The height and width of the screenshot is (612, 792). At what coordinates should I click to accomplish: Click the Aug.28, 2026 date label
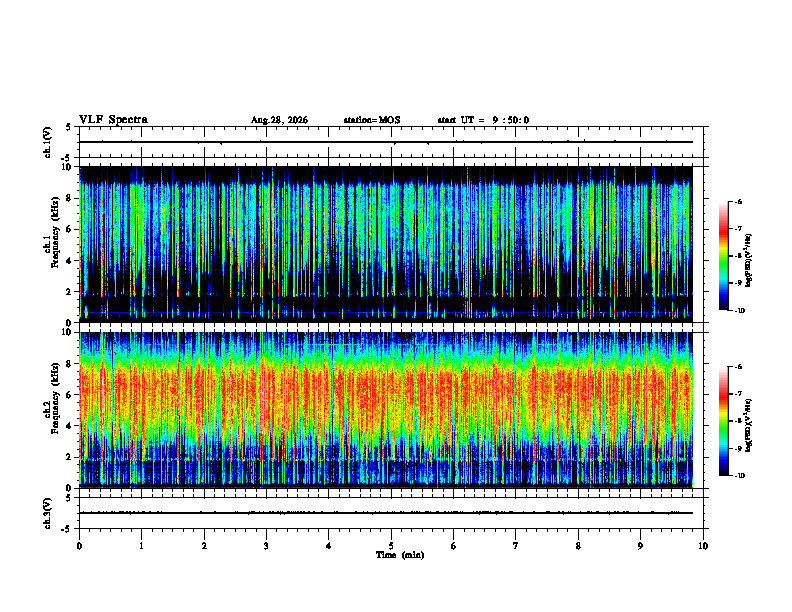coord(279,120)
